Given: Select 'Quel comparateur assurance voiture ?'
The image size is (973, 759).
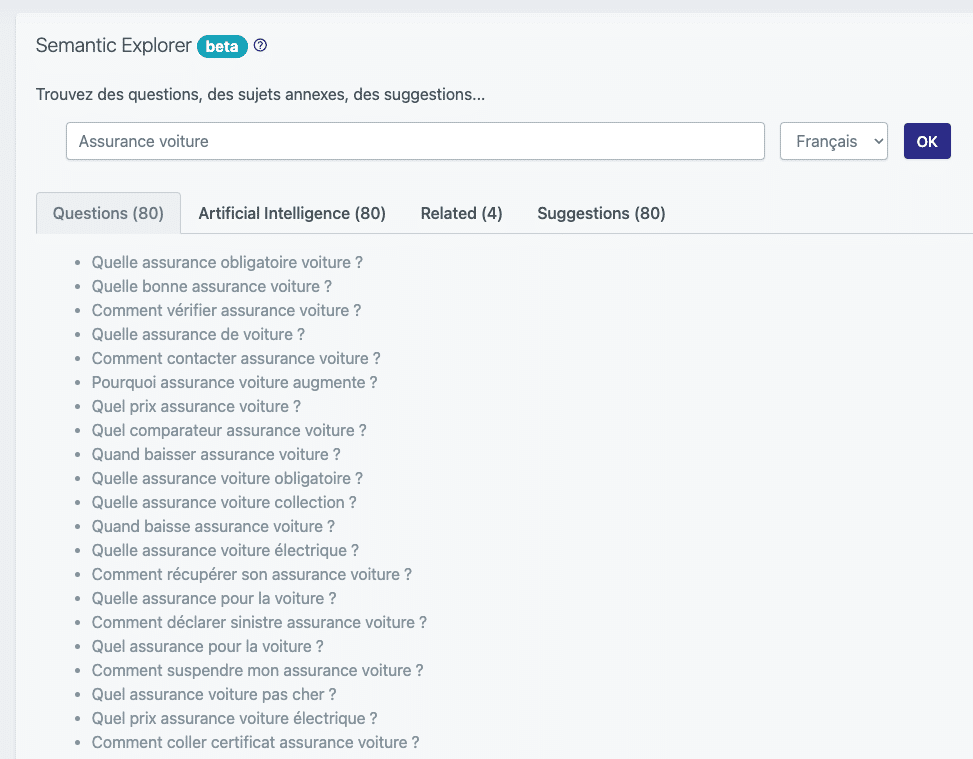Looking at the screenshot, I should (229, 430).
